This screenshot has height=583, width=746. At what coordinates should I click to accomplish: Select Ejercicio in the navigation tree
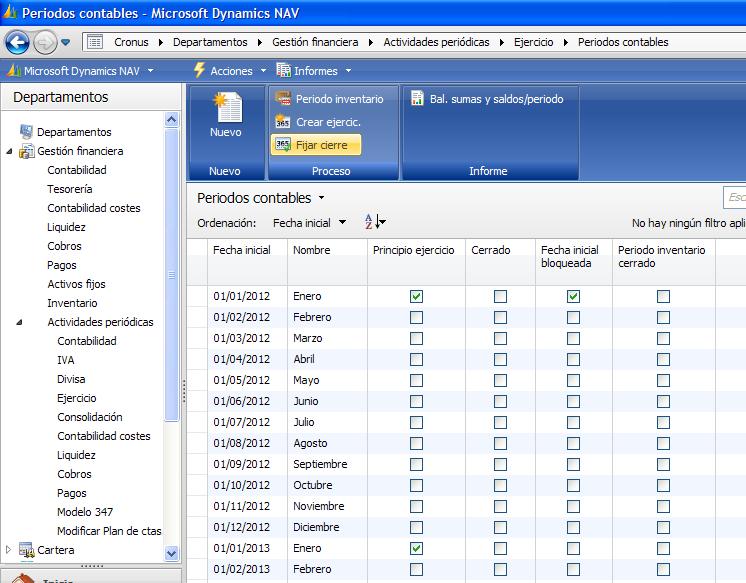pyautogui.click(x=77, y=398)
